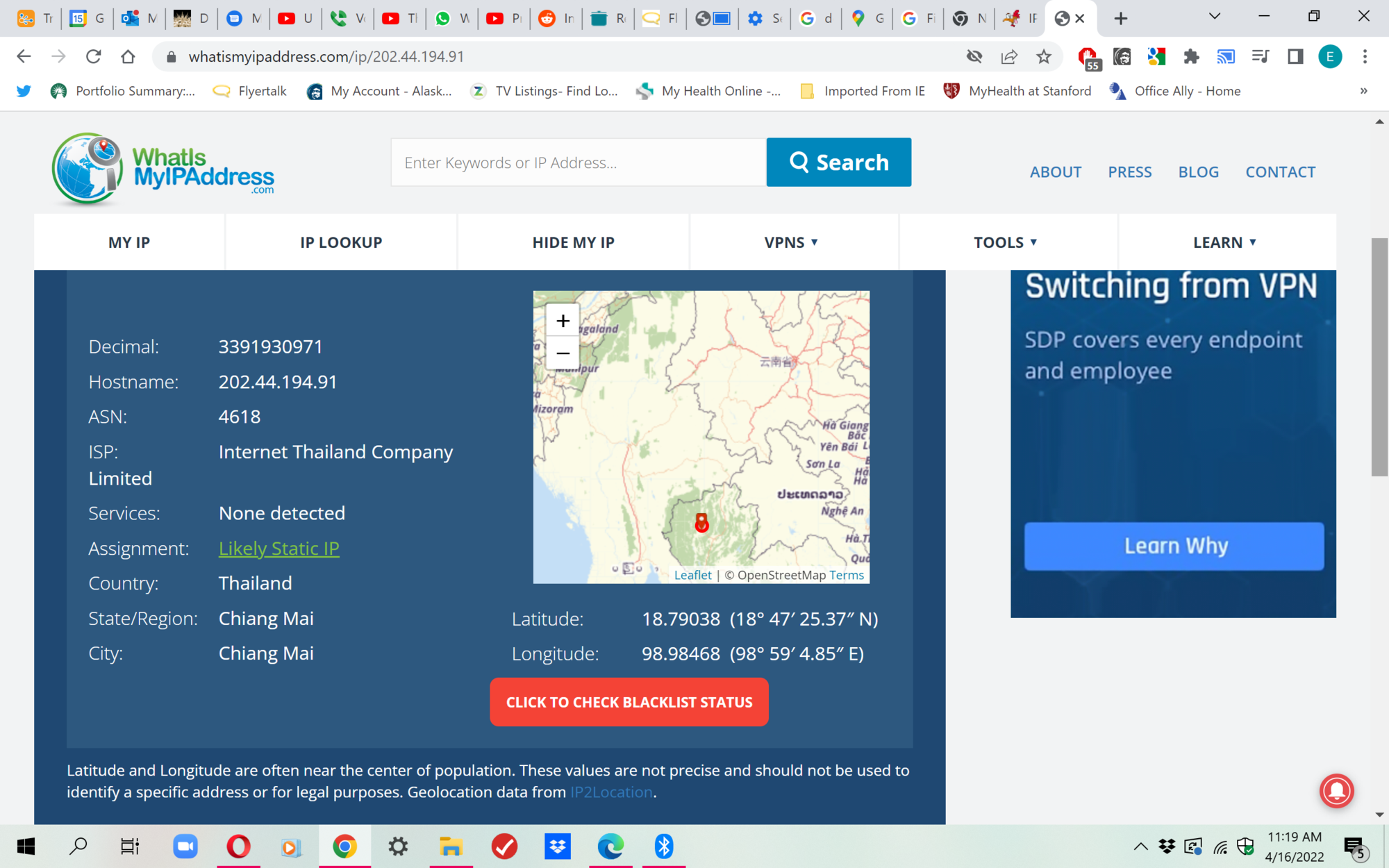This screenshot has height=868, width=1389.
Task: Focus the IP address search field
Action: click(578, 162)
